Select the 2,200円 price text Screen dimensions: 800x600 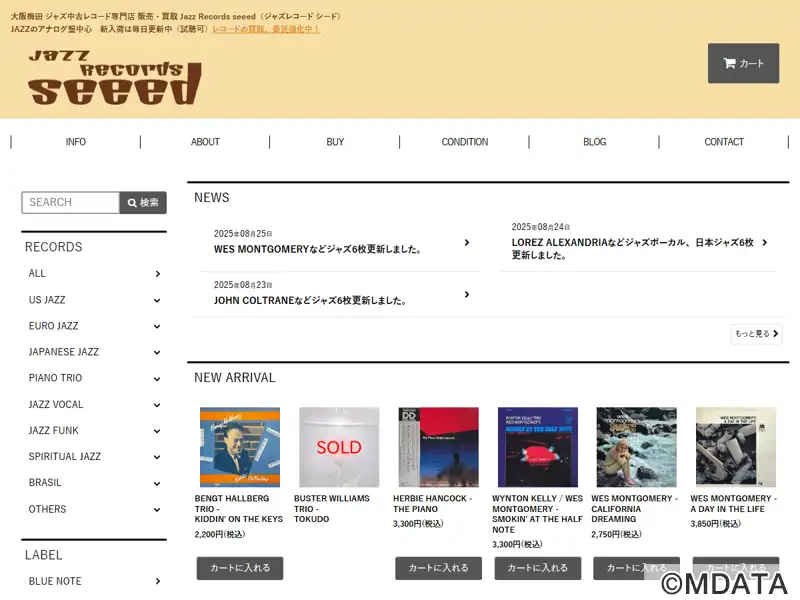(x=220, y=534)
